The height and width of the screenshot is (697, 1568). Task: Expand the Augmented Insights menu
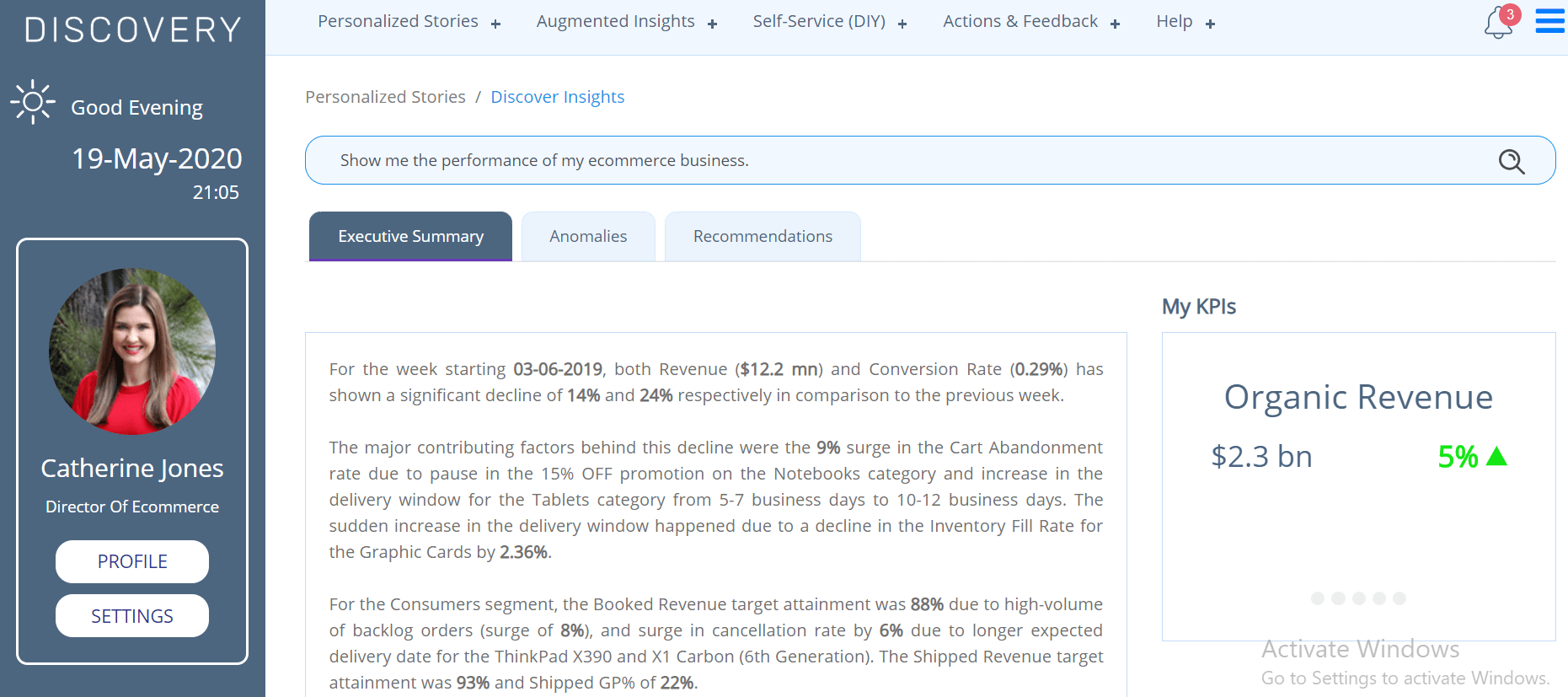coord(626,22)
